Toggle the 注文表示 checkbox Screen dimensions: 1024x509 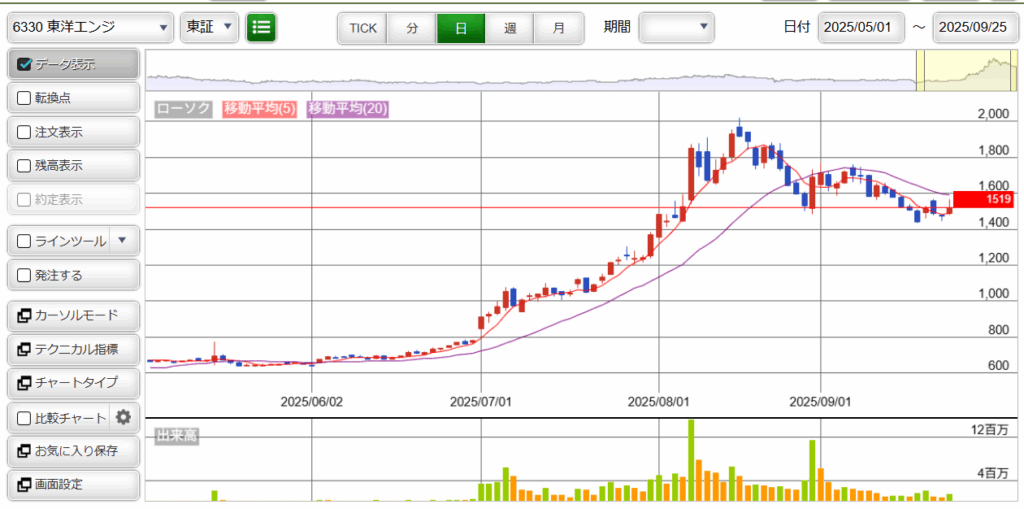pyautogui.click(x=26, y=132)
